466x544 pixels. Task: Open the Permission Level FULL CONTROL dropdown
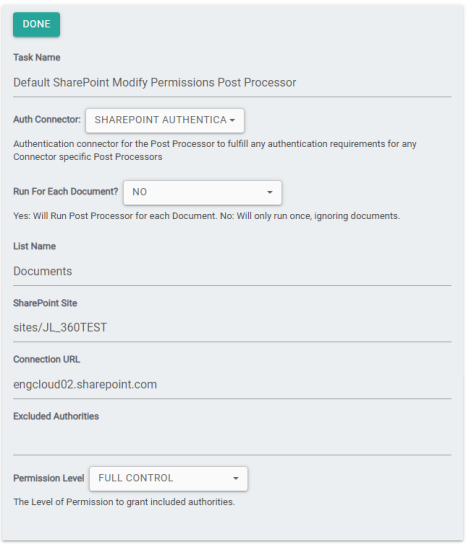click(169, 479)
